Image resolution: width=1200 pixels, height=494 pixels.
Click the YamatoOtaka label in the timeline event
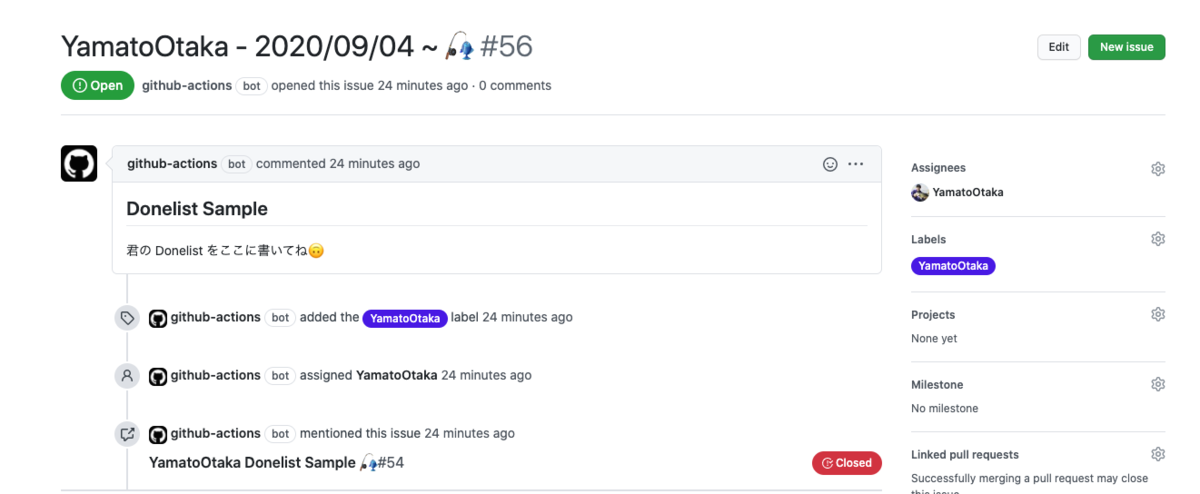point(405,318)
